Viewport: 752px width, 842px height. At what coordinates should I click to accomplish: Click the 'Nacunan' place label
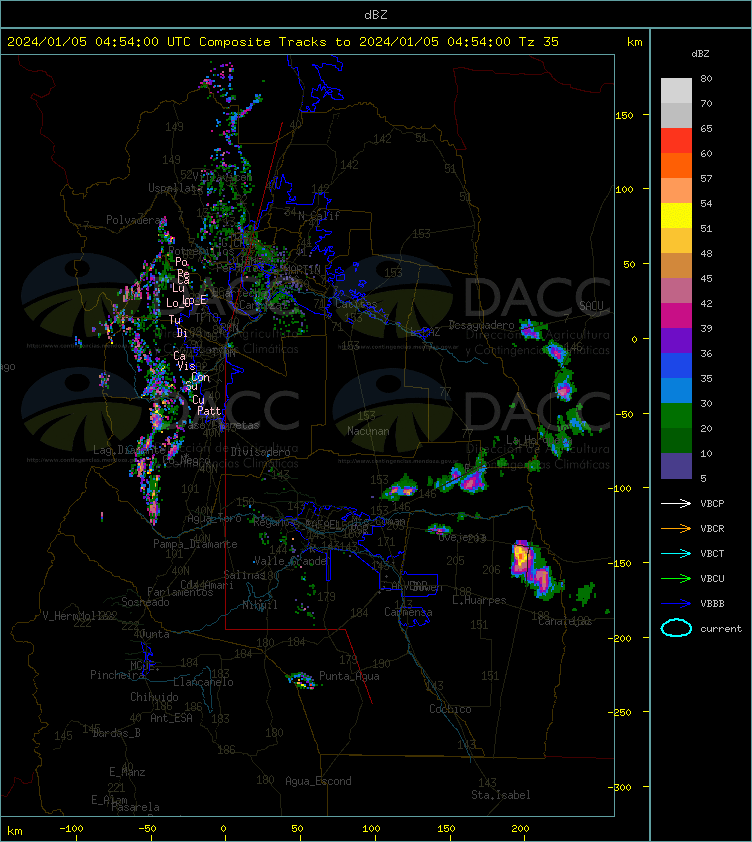[368, 431]
